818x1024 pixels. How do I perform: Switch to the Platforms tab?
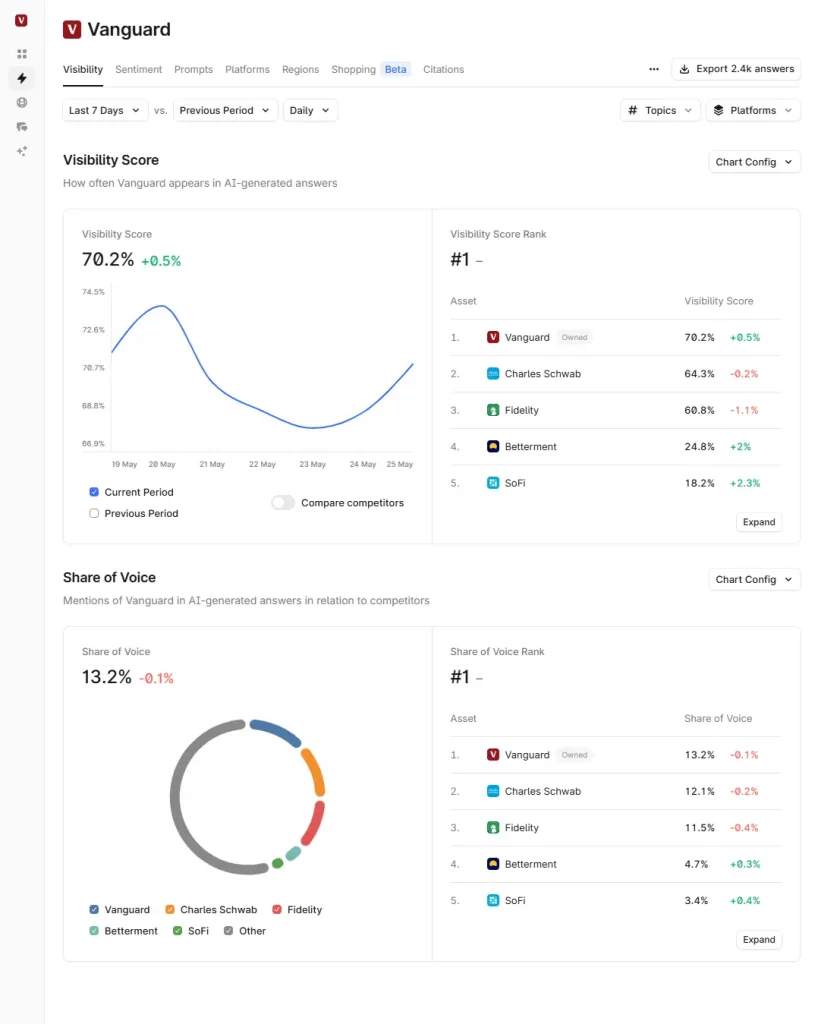[x=247, y=69]
